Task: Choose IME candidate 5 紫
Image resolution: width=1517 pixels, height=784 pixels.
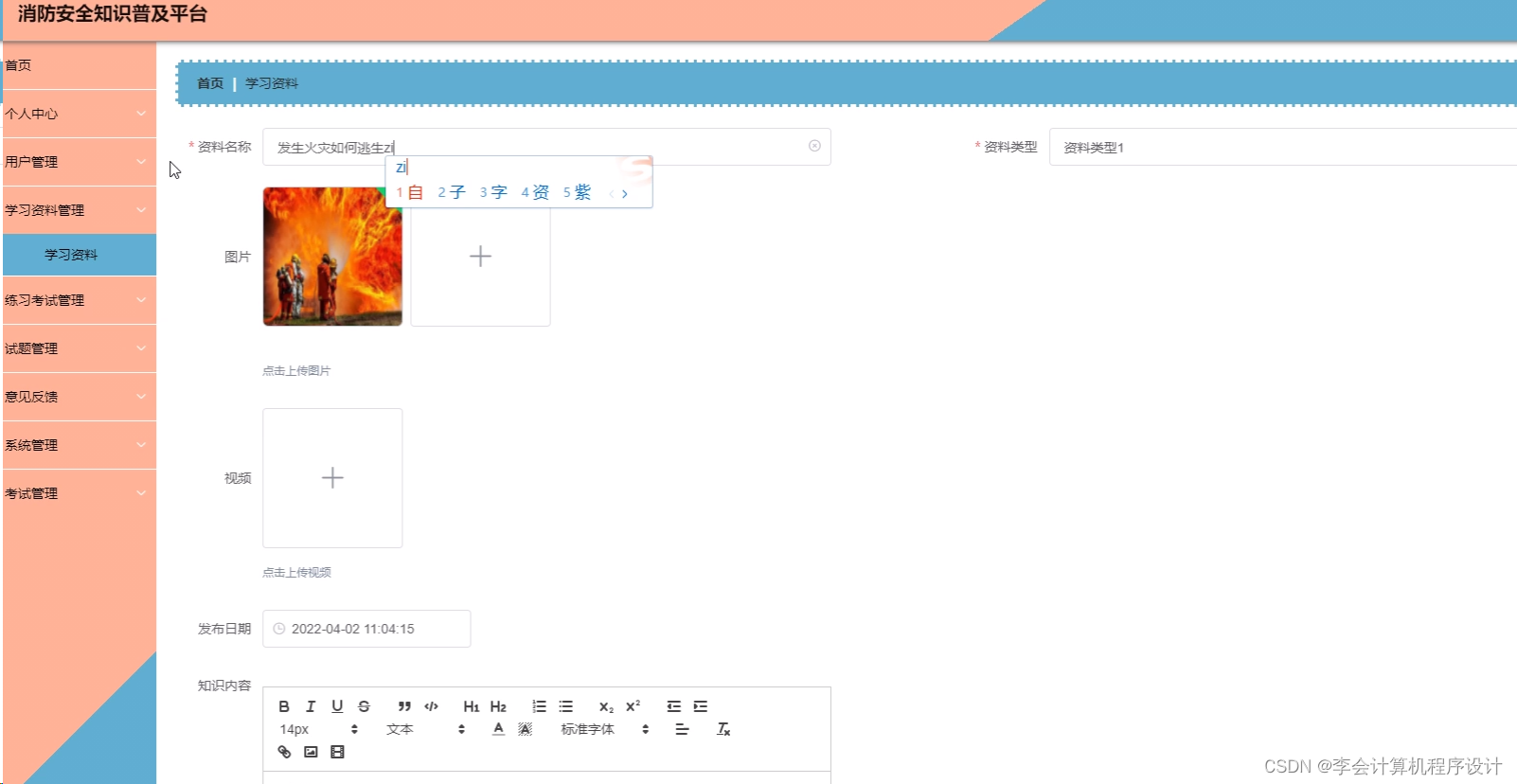Action: click(x=577, y=192)
